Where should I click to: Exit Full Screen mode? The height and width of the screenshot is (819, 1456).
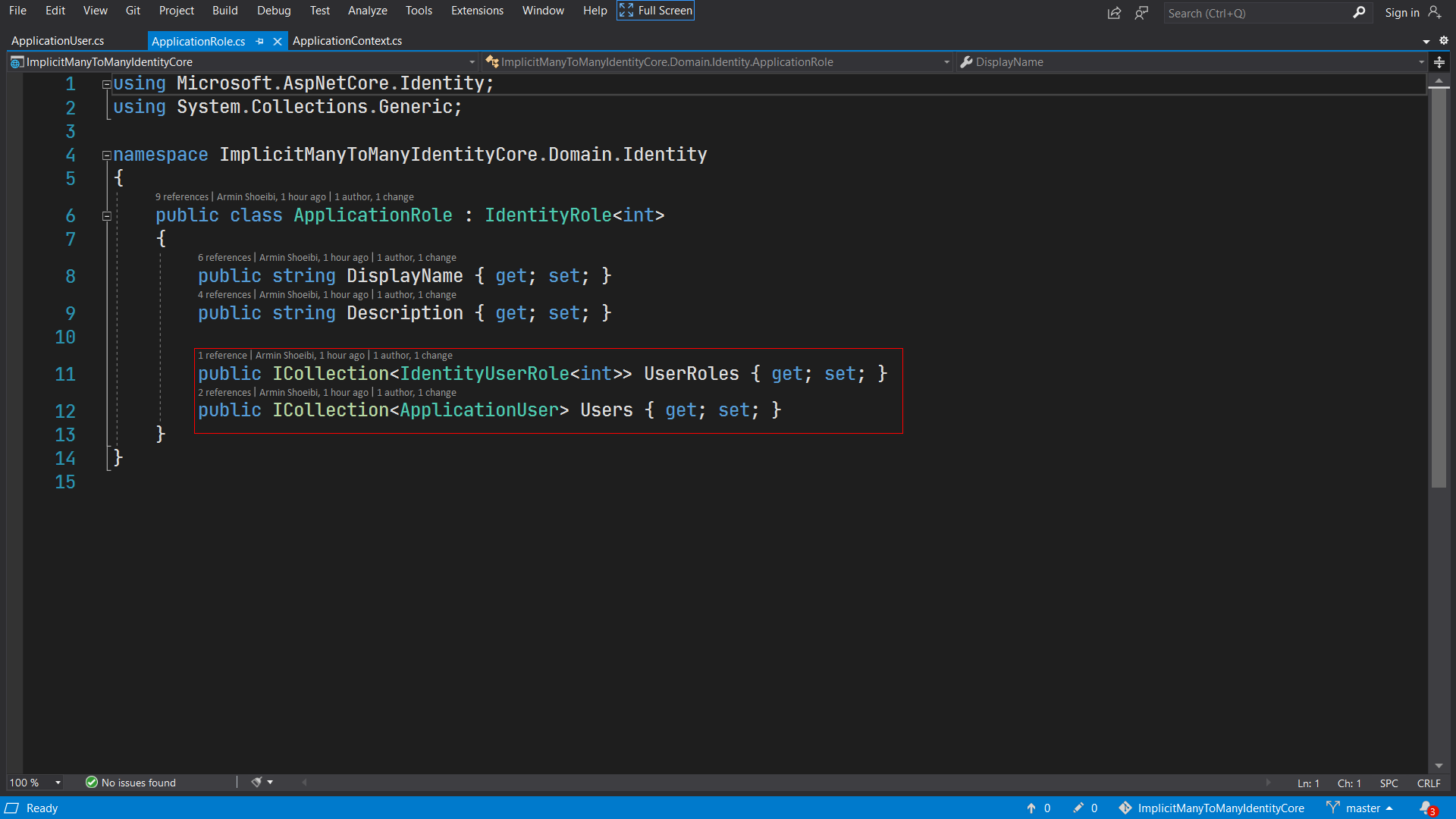coord(654,10)
